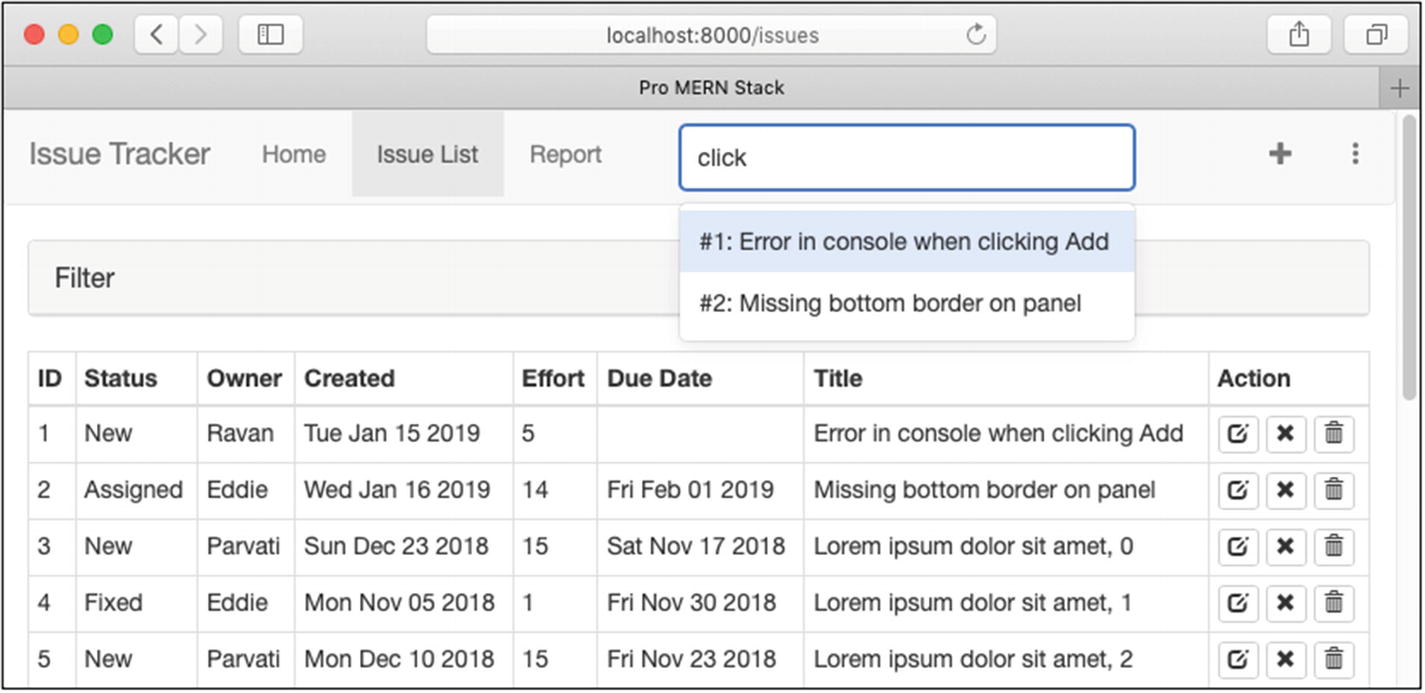This screenshot has width=1425, height=693.
Task: Click the search box containing 'click'
Action: click(x=906, y=158)
